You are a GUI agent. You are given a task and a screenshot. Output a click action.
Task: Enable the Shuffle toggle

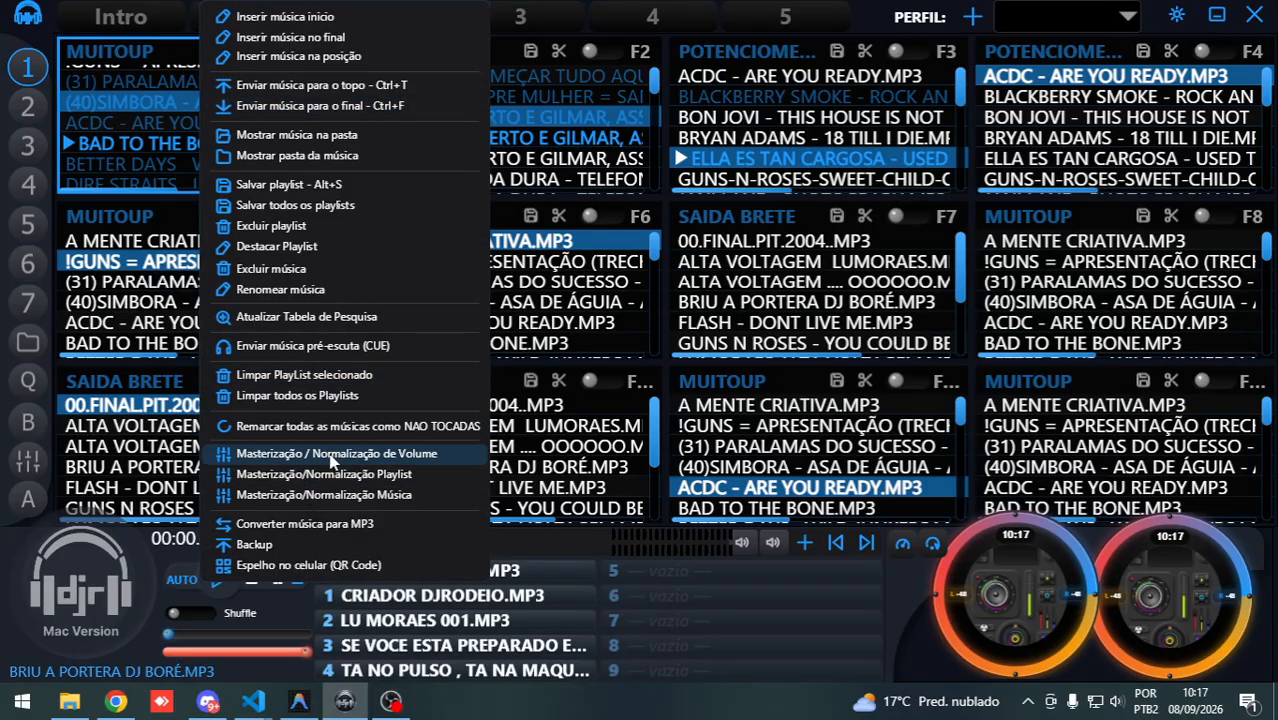pos(190,613)
